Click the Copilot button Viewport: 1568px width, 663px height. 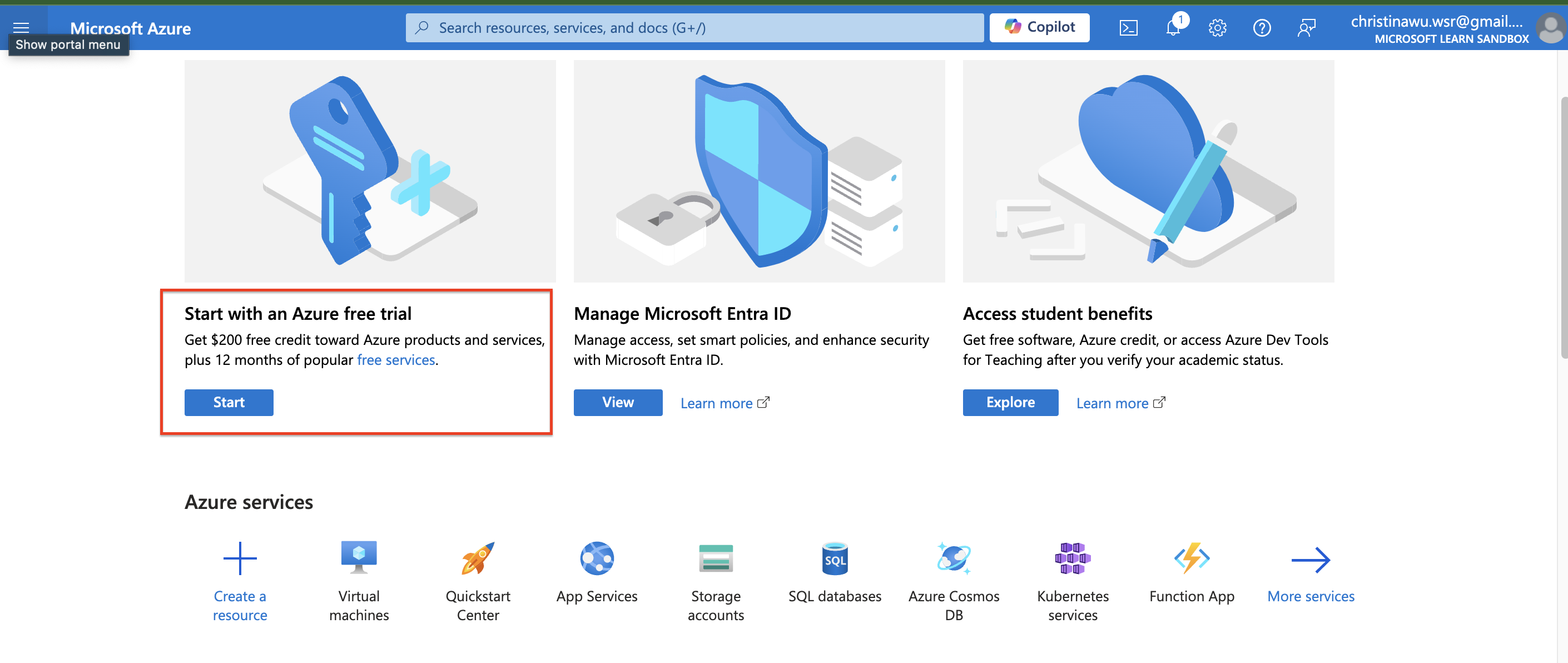[1039, 27]
